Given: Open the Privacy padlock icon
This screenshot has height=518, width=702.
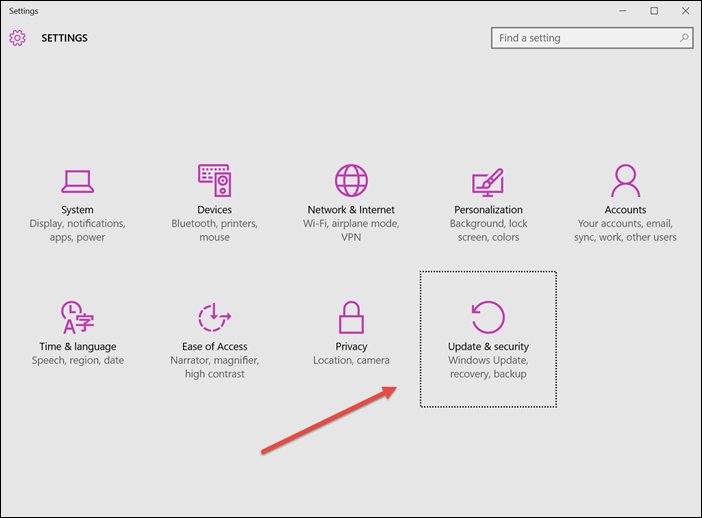Looking at the screenshot, I should tap(351, 317).
